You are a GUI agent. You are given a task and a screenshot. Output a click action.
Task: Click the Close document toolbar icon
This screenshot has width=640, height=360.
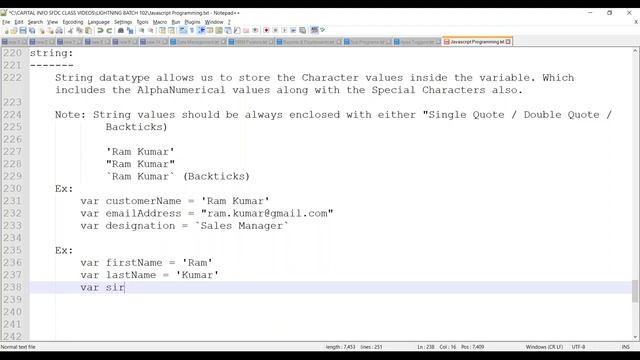pos(42,31)
